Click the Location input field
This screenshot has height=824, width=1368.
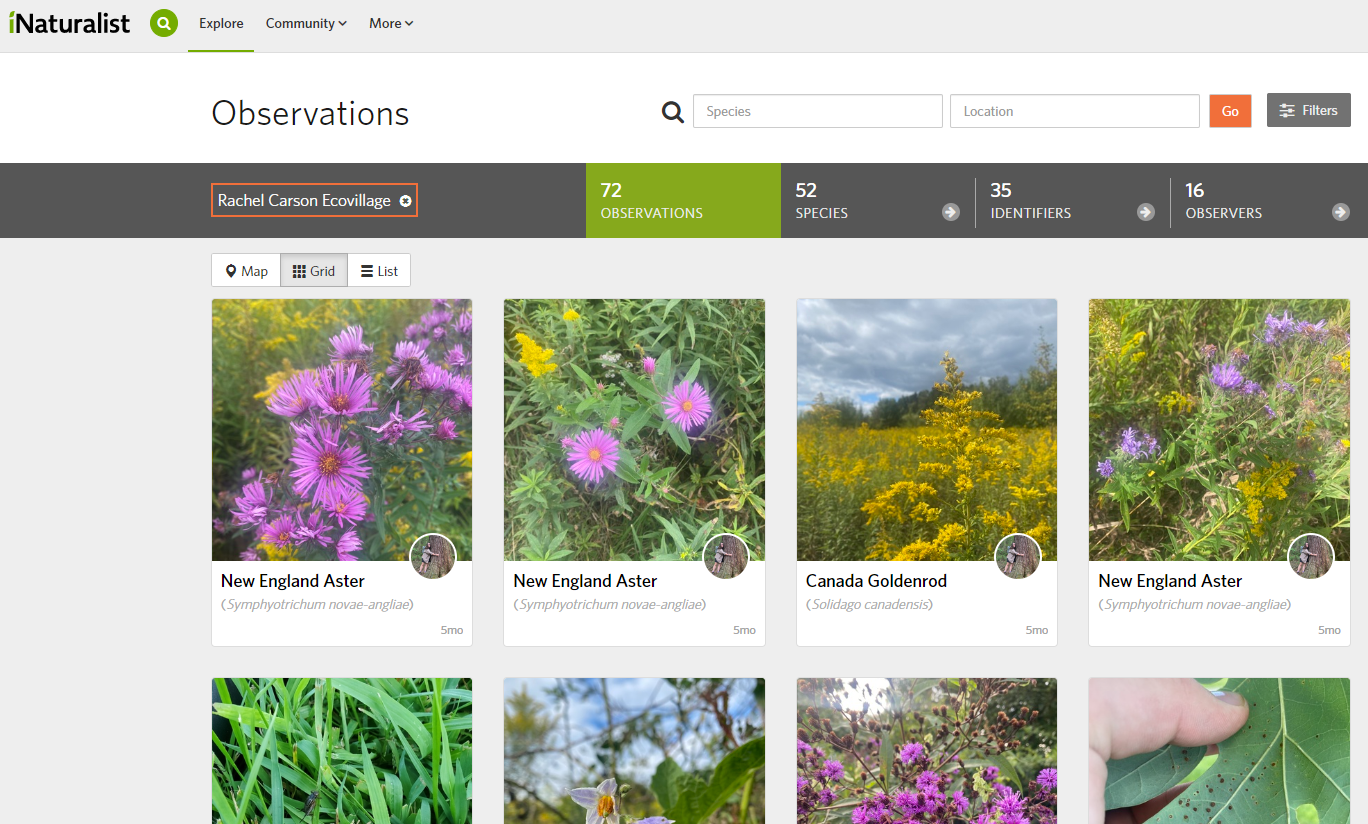click(x=1074, y=111)
